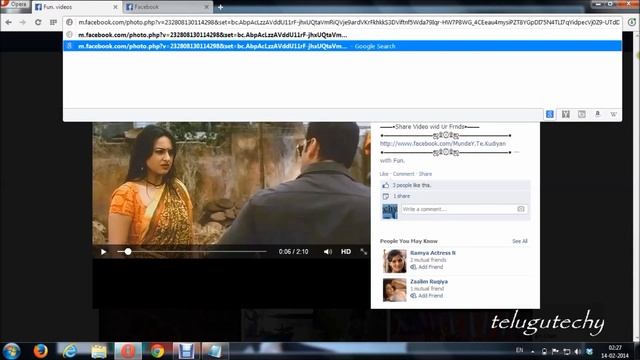The width and height of the screenshot is (640, 360).
Task: Launch Chrome from the taskbar
Action: (157, 351)
